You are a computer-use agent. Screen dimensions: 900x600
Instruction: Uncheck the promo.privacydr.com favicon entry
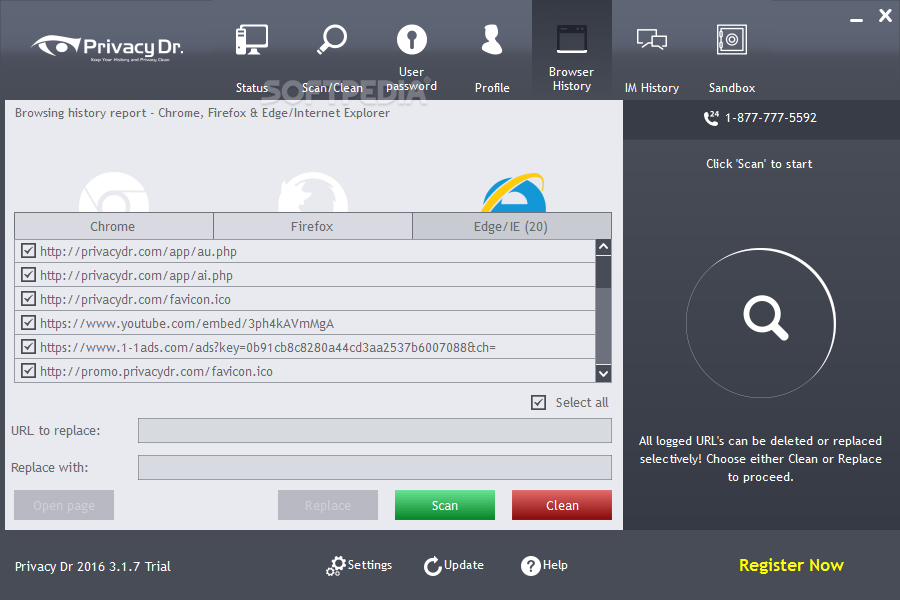click(x=28, y=371)
